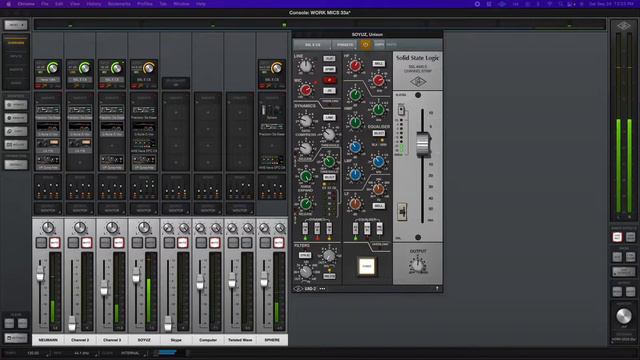Click the SSL plugin main fader handle
This screenshot has width=640, height=360.
pyautogui.click(x=423, y=144)
